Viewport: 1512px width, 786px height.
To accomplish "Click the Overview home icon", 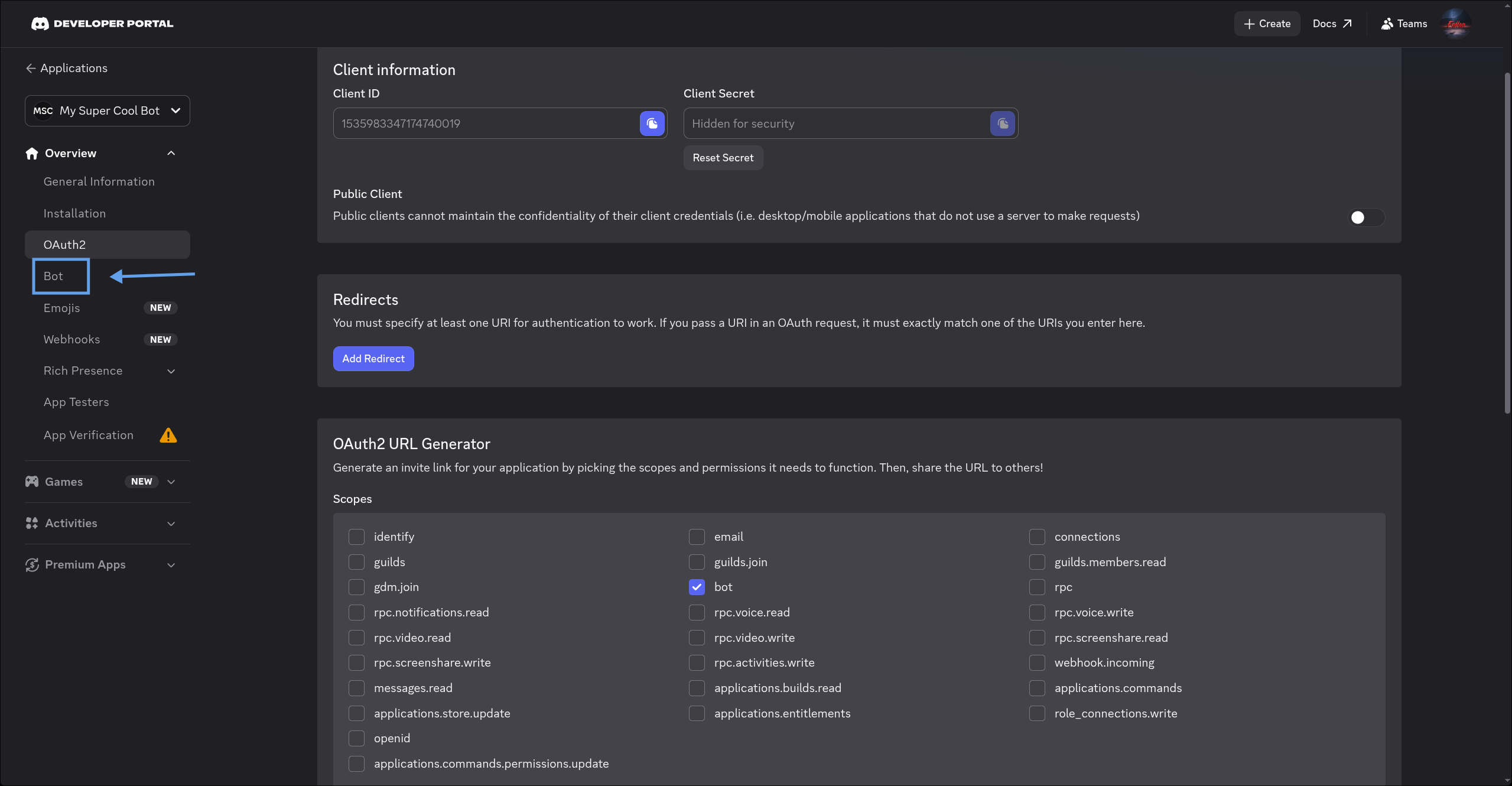I will tap(32, 154).
